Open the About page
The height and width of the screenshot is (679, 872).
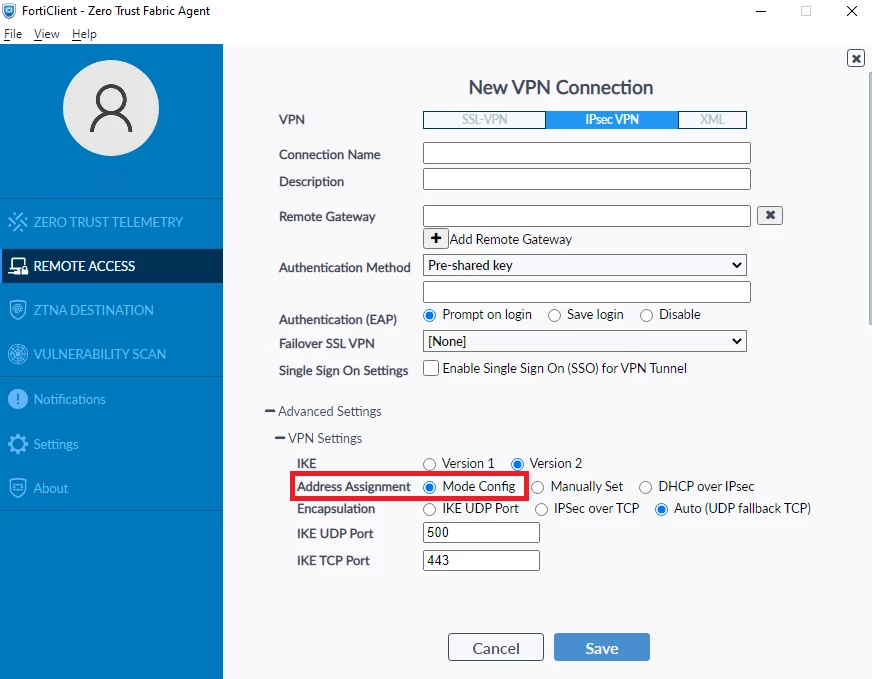point(111,488)
